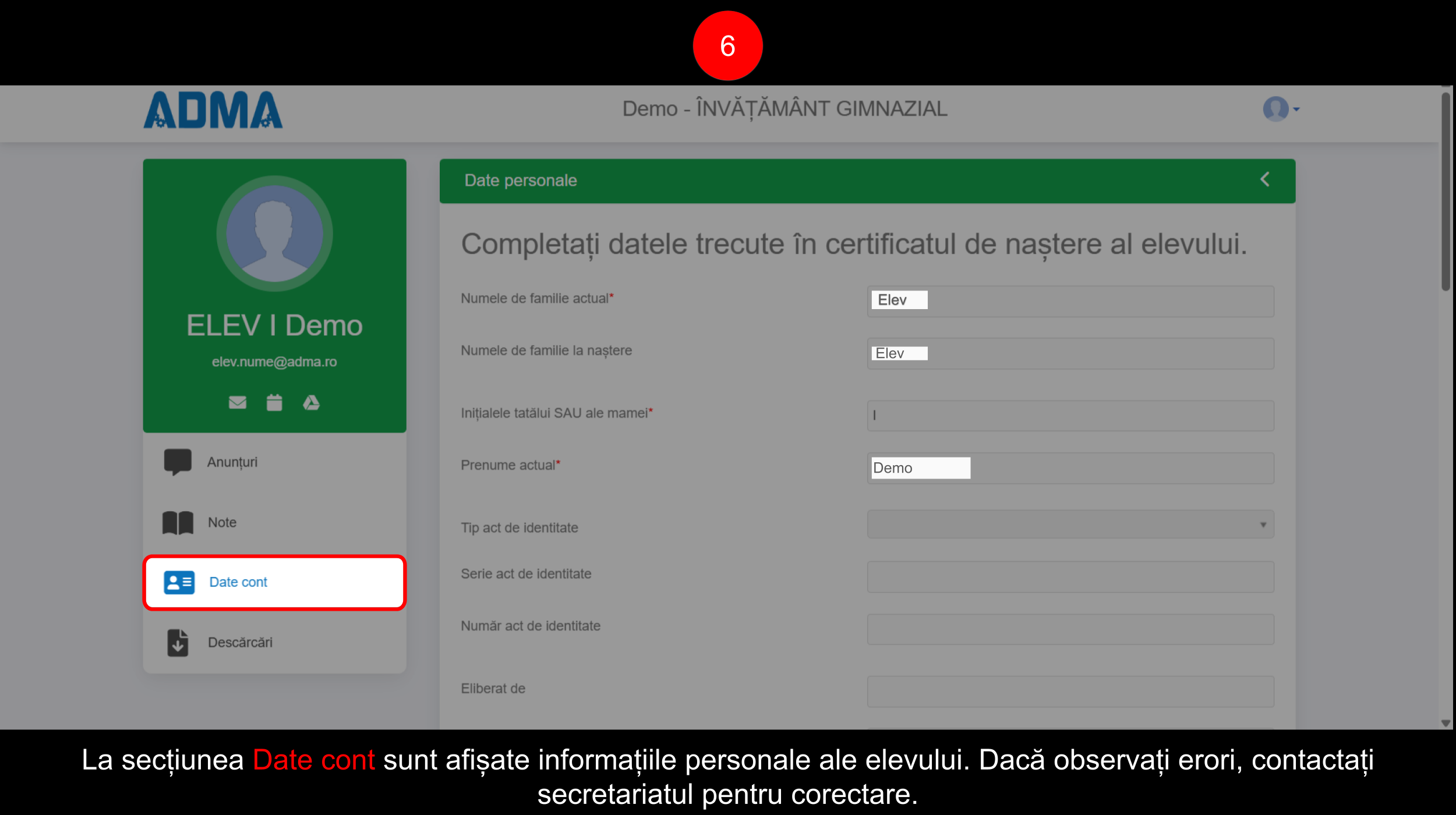Click the Anunțuri speech bubble icon

[178, 462]
